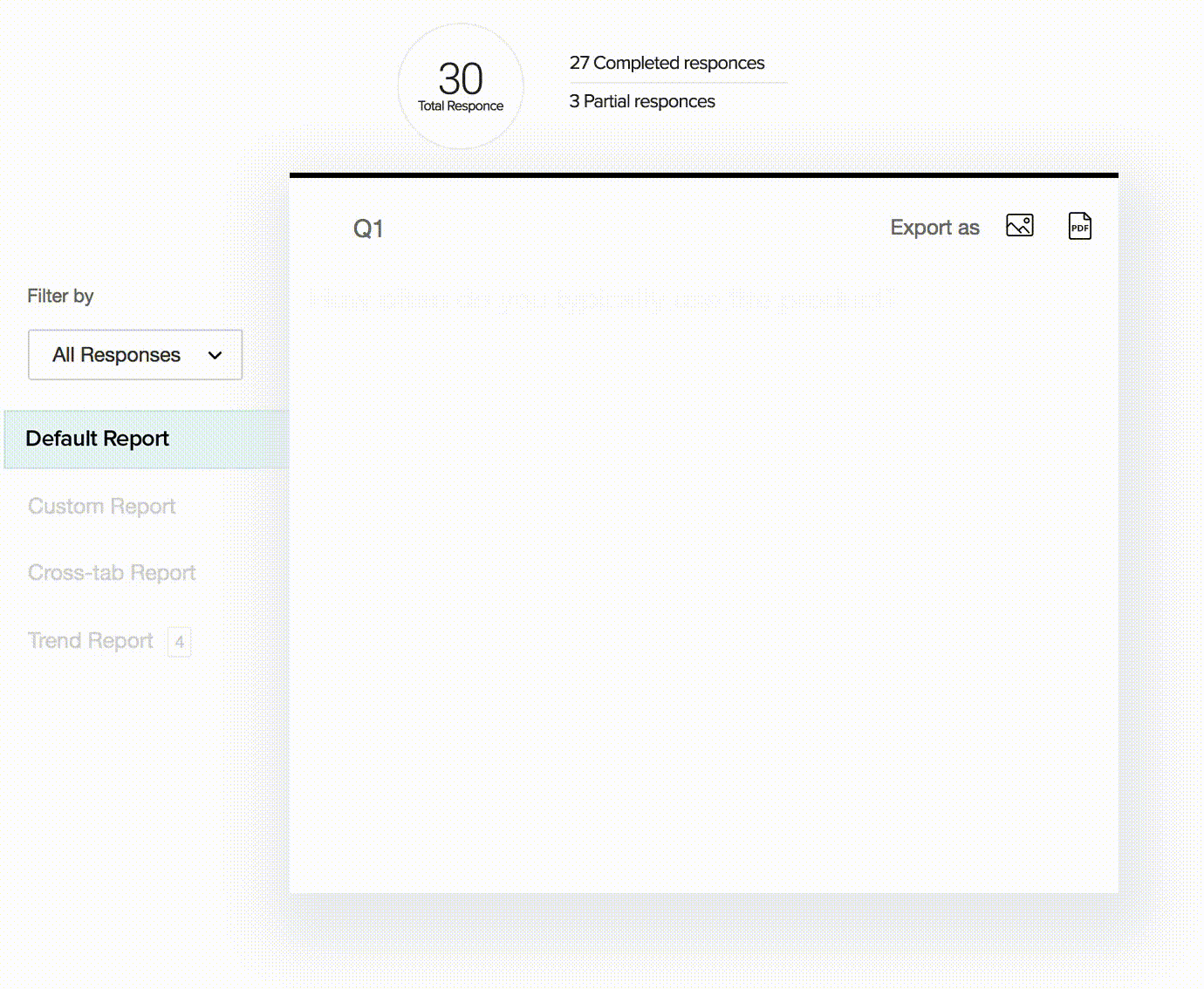Export Q1 report as image

[x=1019, y=226]
